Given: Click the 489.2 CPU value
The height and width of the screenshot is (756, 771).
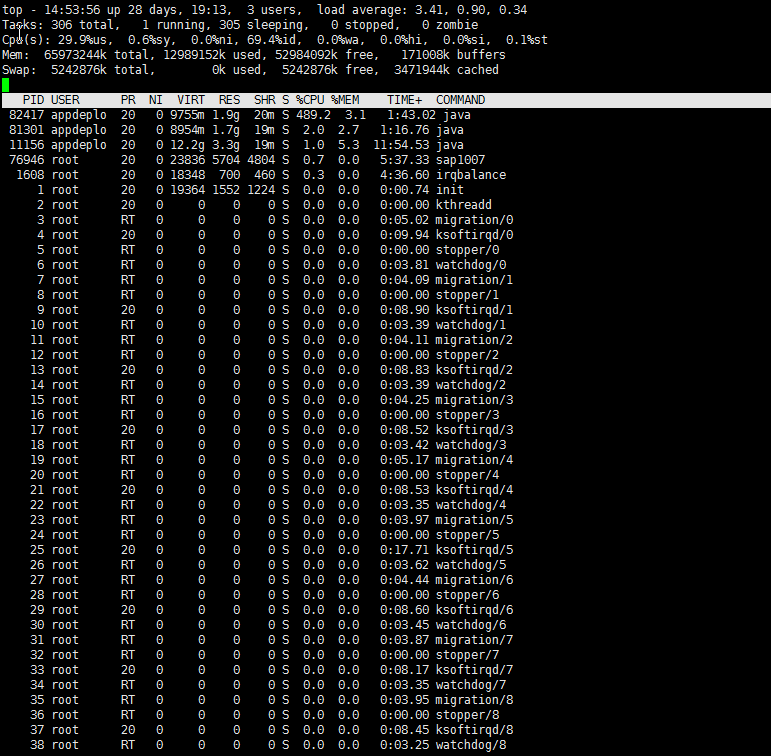Looking at the screenshot, I should coord(313,115).
